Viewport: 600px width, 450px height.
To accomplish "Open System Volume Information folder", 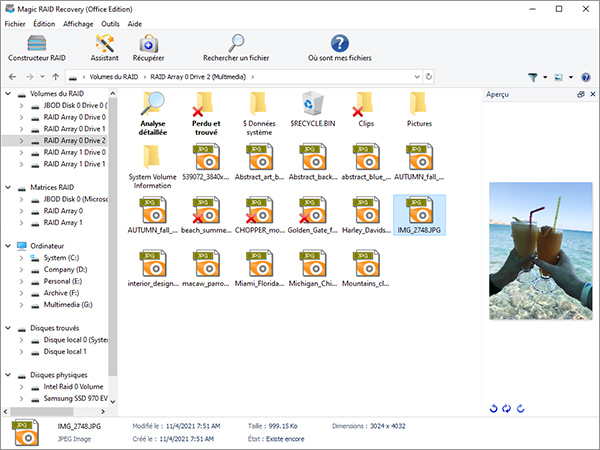I will tap(152, 167).
